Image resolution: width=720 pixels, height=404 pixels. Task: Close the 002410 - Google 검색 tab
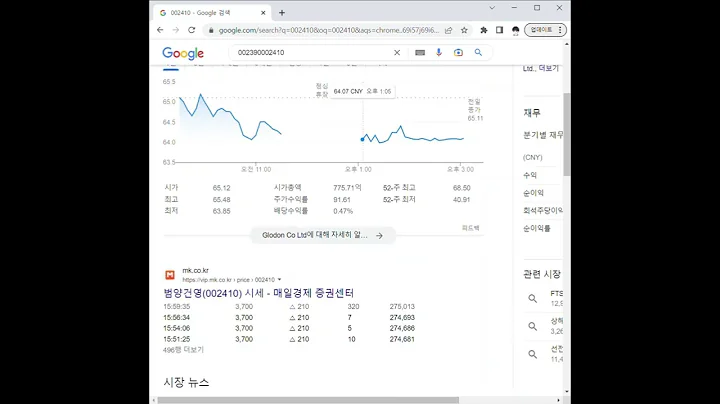pos(263,13)
